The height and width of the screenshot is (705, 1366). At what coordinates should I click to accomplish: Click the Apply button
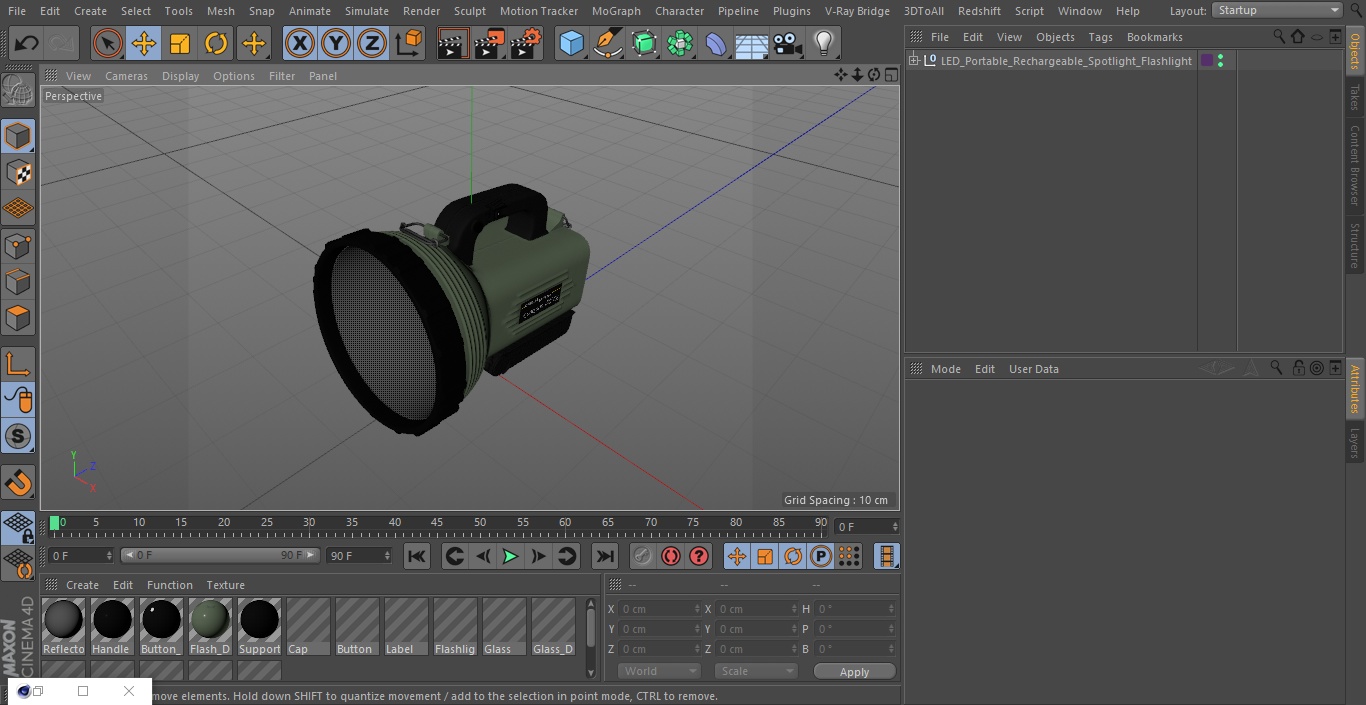tap(854, 672)
